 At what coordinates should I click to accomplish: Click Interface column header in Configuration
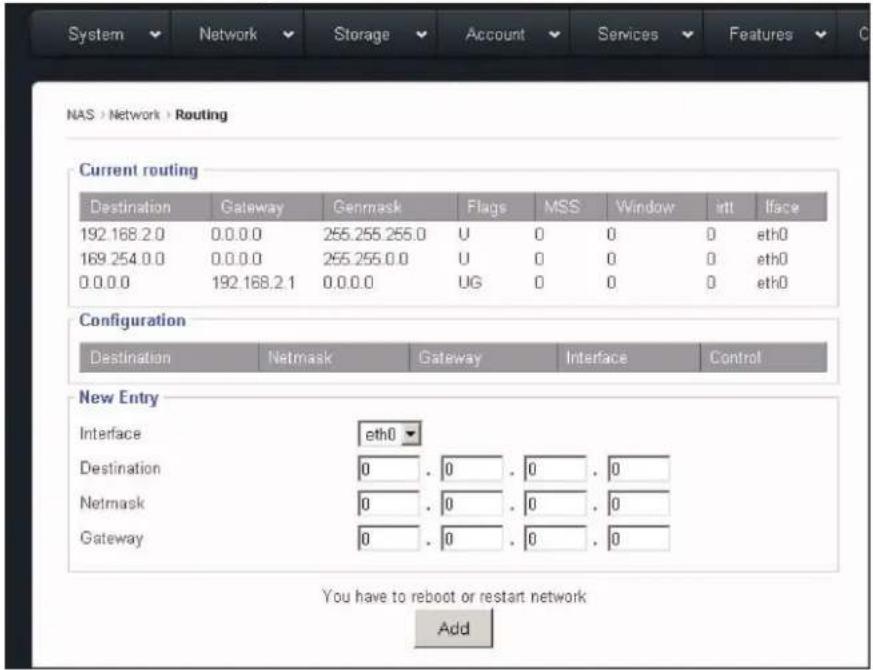click(628, 358)
